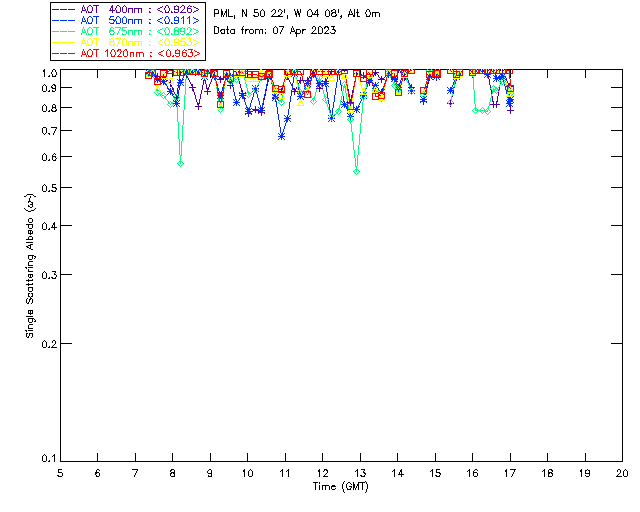Click the x-axis tick label 13

point(360,473)
